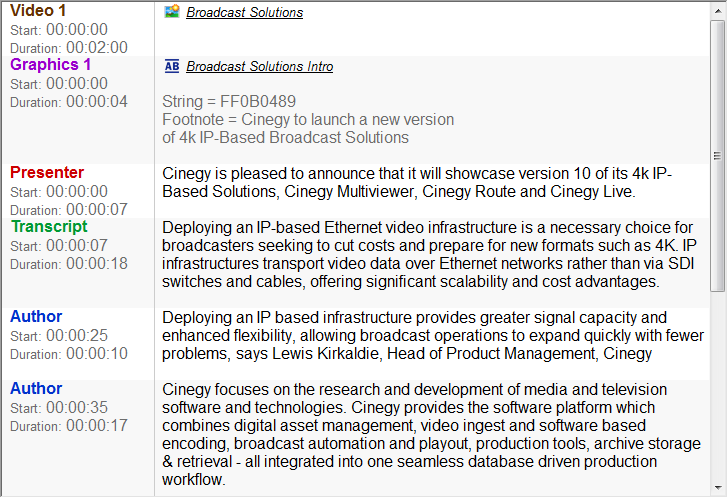Click scrollbar down arrow

pos(718,488)
